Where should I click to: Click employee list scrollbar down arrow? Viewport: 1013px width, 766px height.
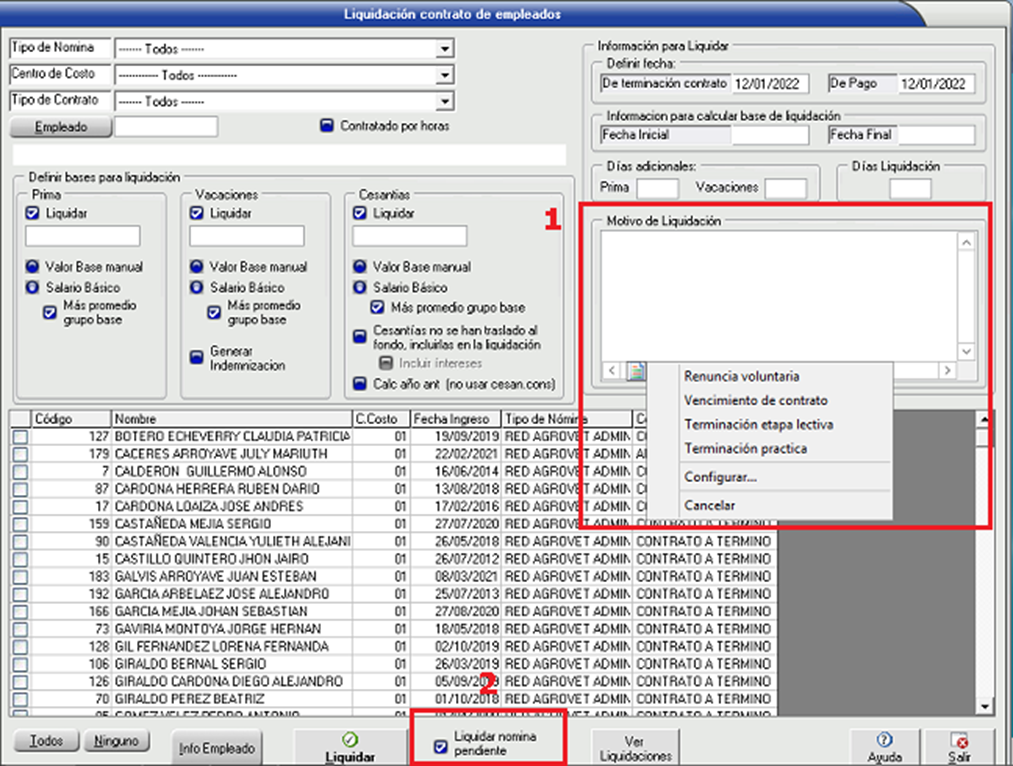[x=984, y=707]
